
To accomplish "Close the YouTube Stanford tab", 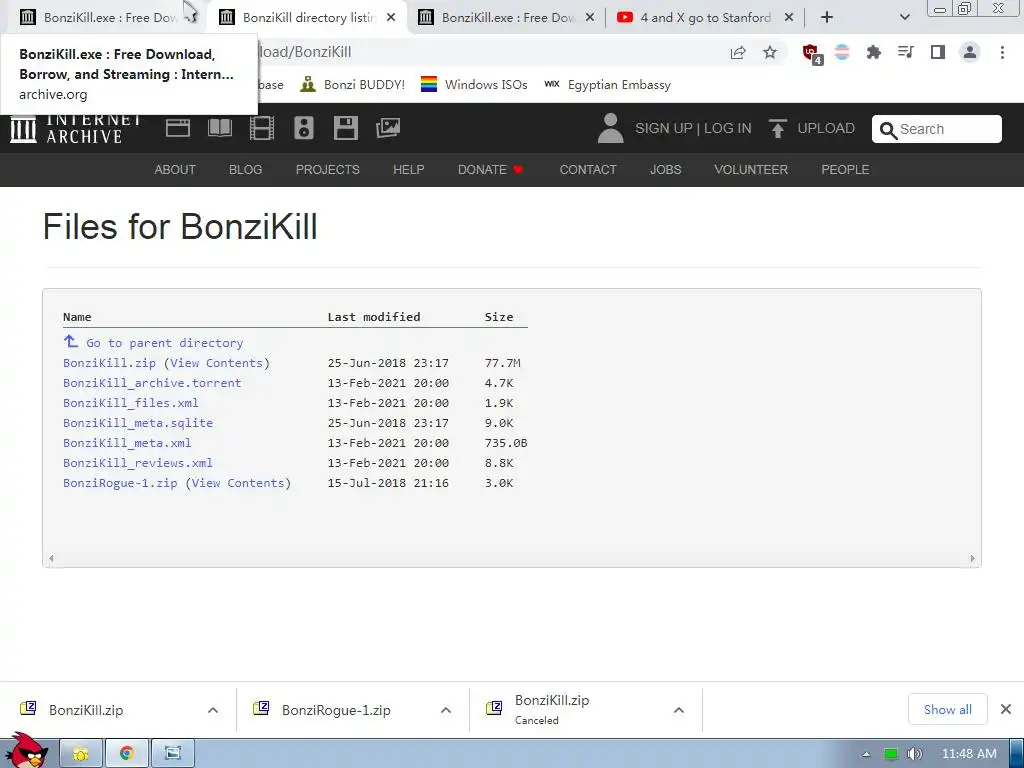I will tap(789, 18).
